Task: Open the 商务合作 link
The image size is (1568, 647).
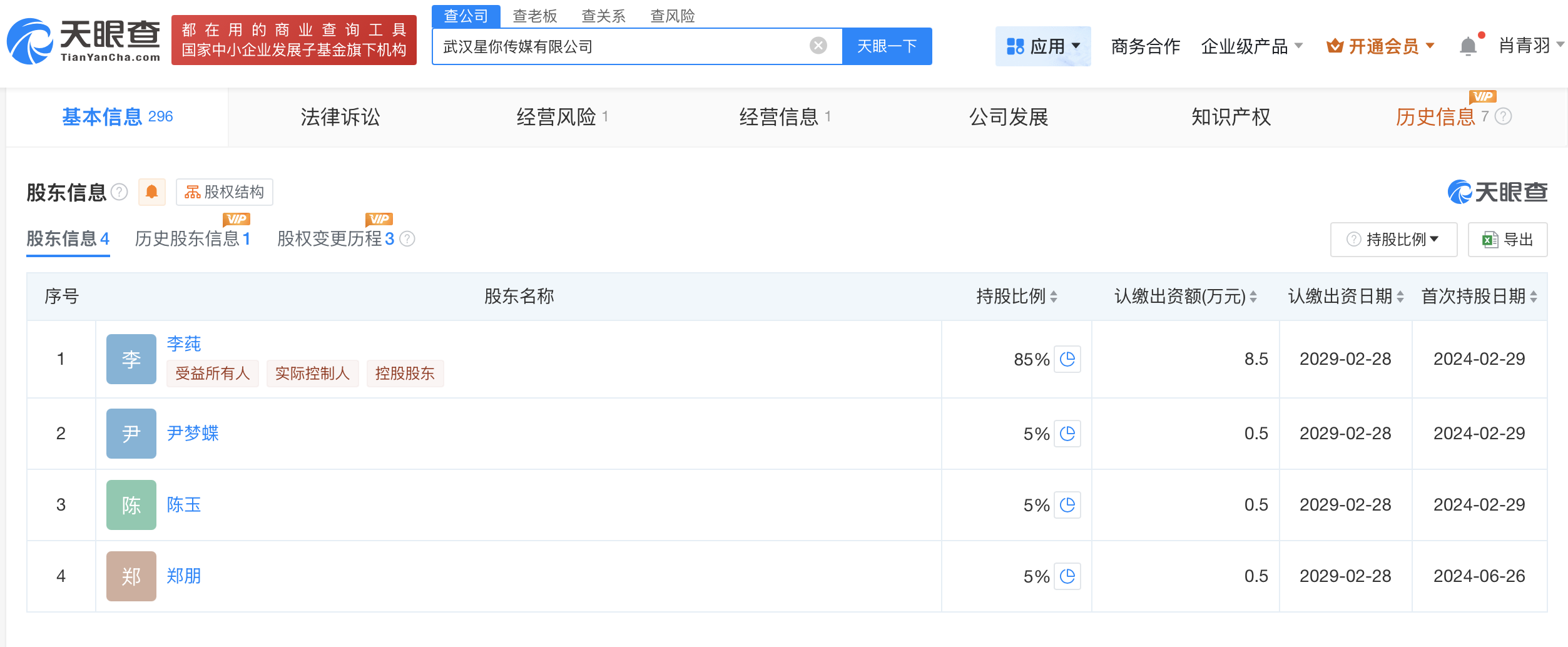Action: tap(1145, 46)
